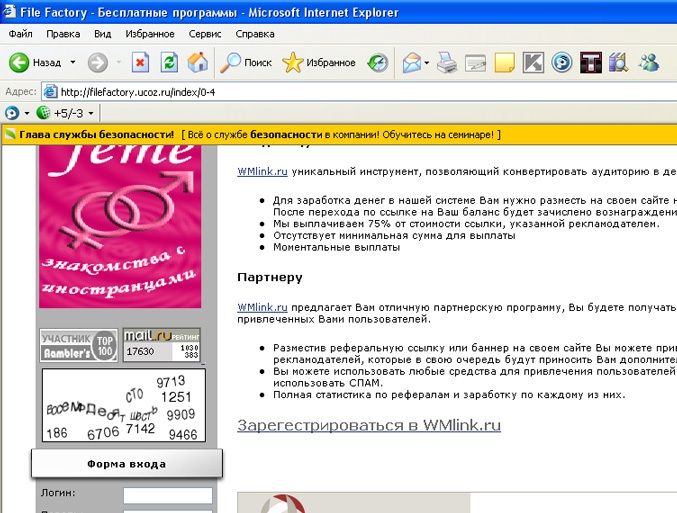Click Зарегестрироваться в WMlink.ru link

click(369, 425)
